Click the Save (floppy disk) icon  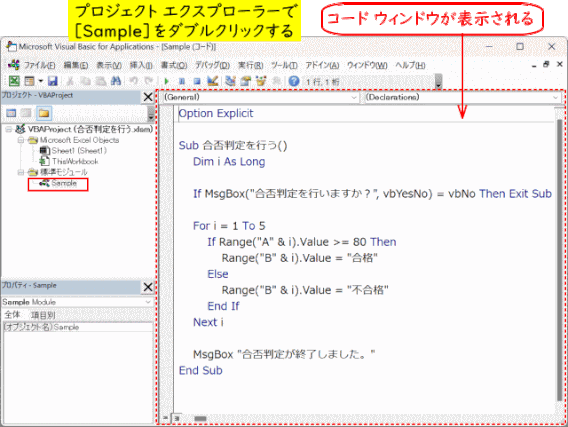click(53, 81)
